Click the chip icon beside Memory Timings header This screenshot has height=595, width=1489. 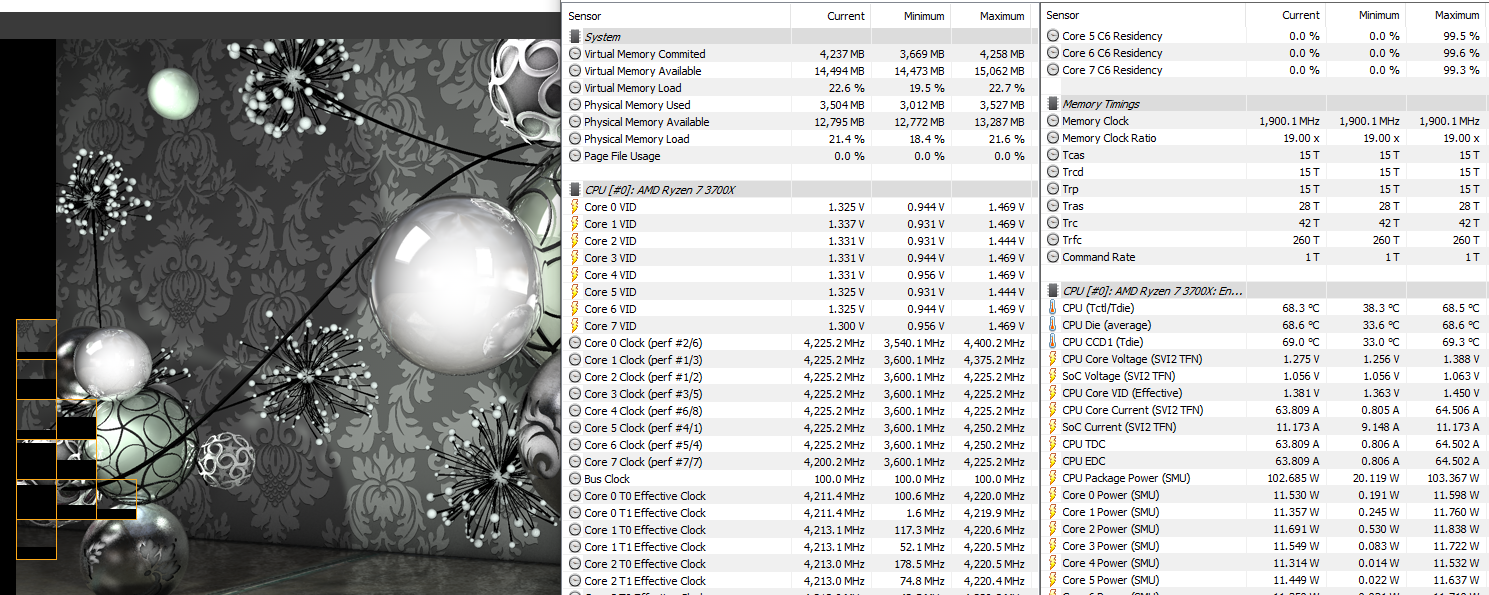tap(1052, 104)
